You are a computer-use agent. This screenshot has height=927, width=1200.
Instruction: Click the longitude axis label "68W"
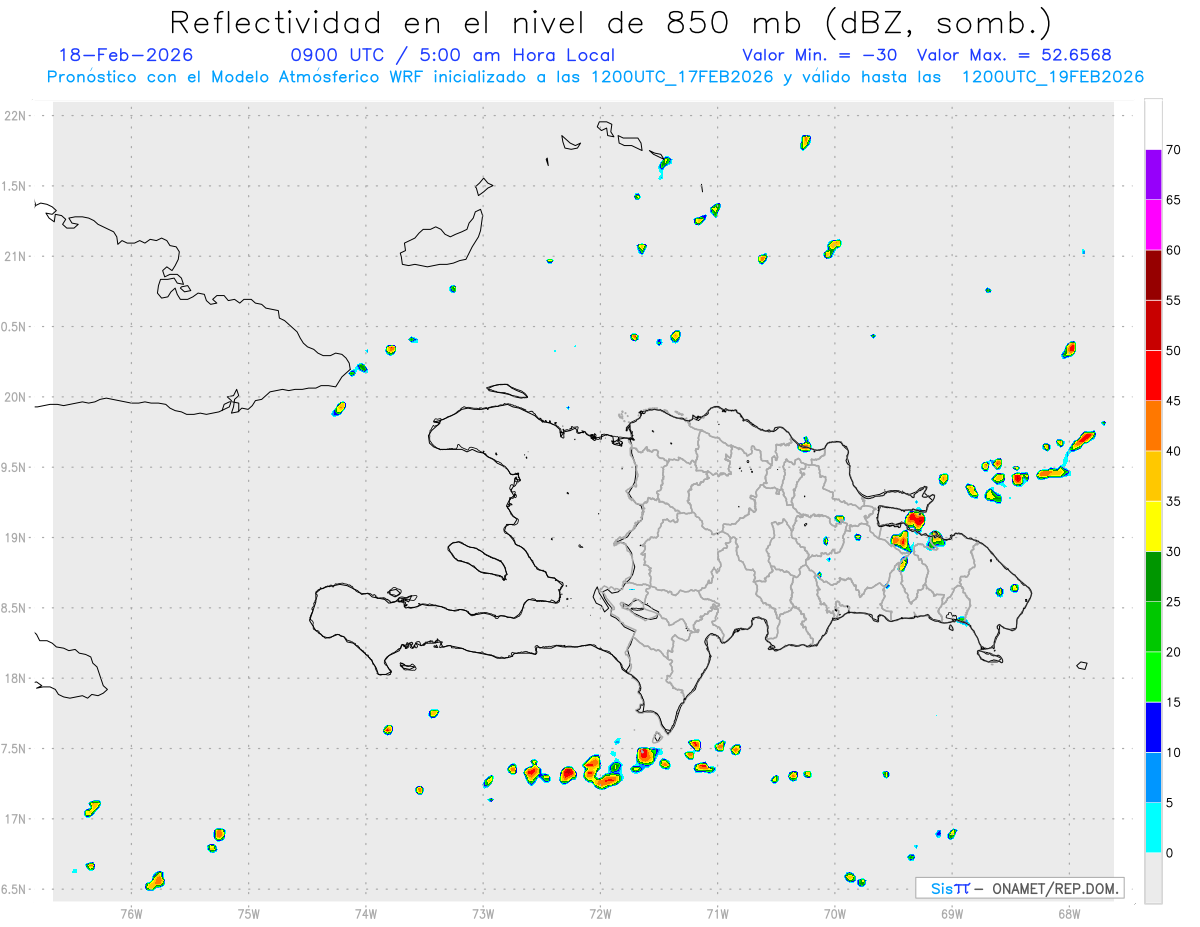click(1069, 912)
